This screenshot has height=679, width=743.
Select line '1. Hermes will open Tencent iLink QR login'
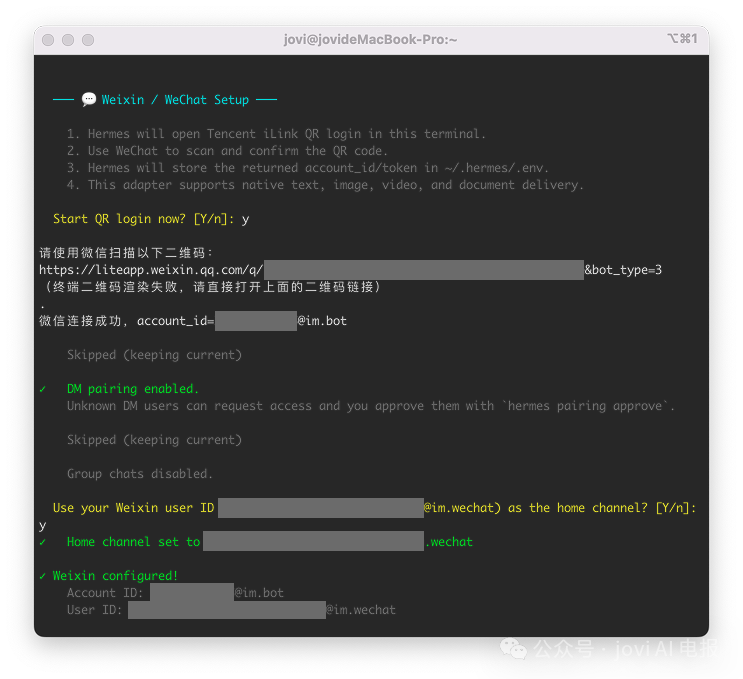(276, 134)
